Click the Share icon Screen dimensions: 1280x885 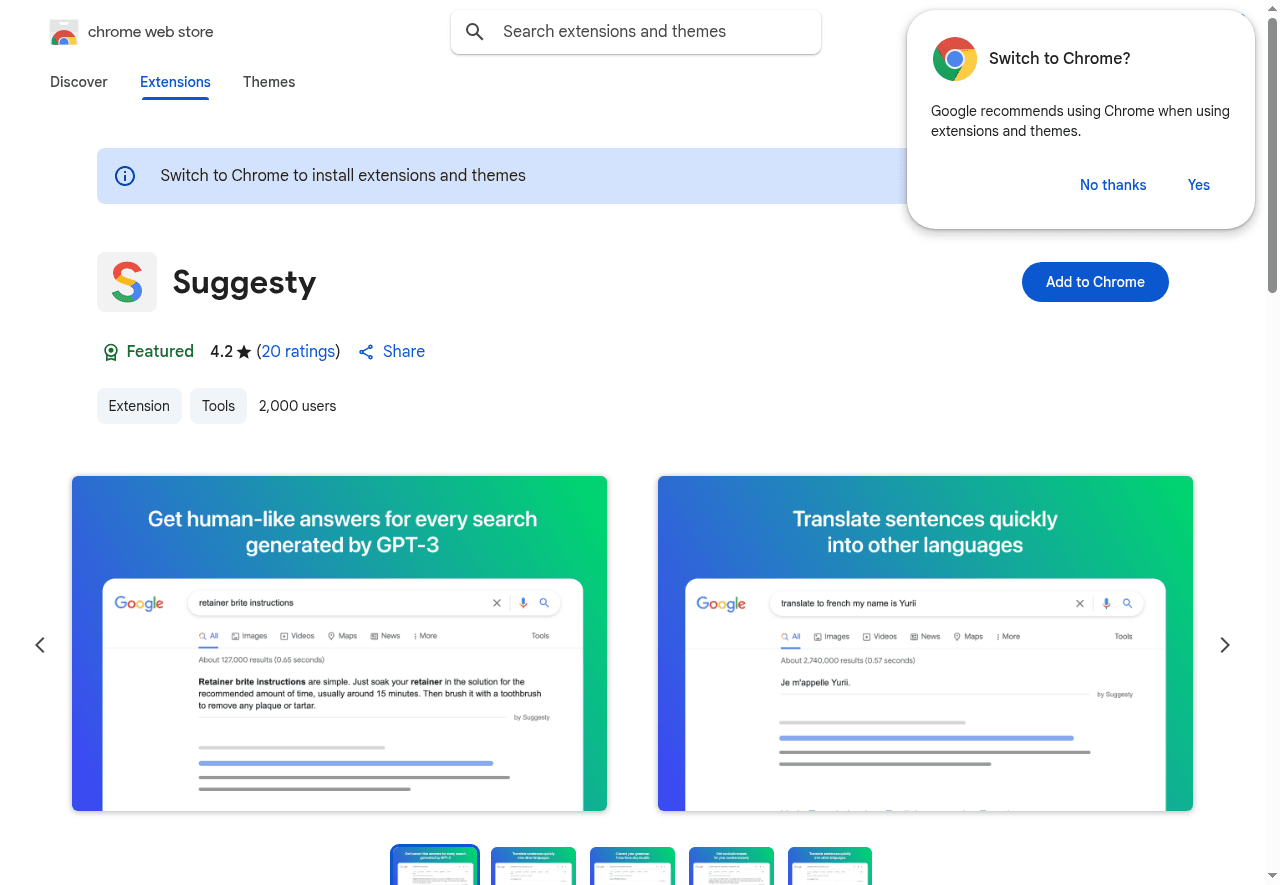coord(366,352)
